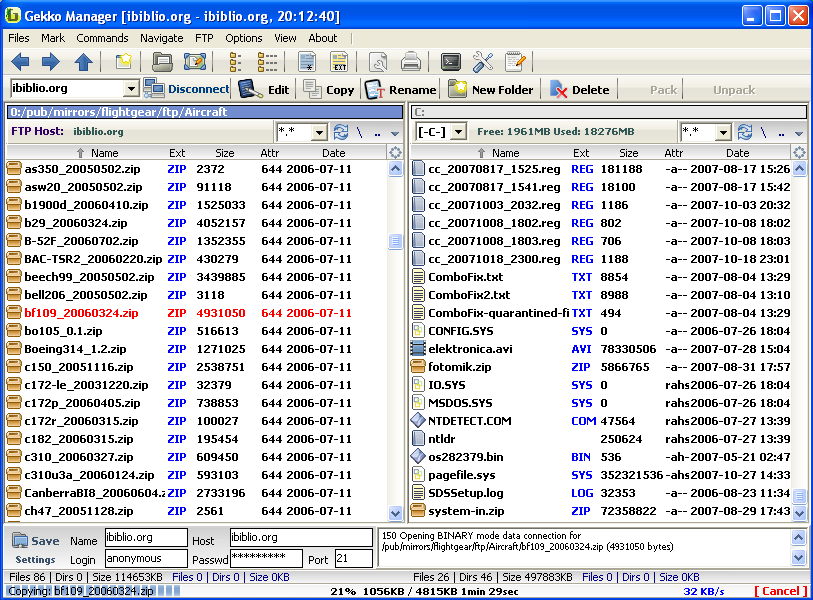Click the Name input field ibiblio.org
The height and width of the screenshot is (600, 813).
[x=146, y=537]
